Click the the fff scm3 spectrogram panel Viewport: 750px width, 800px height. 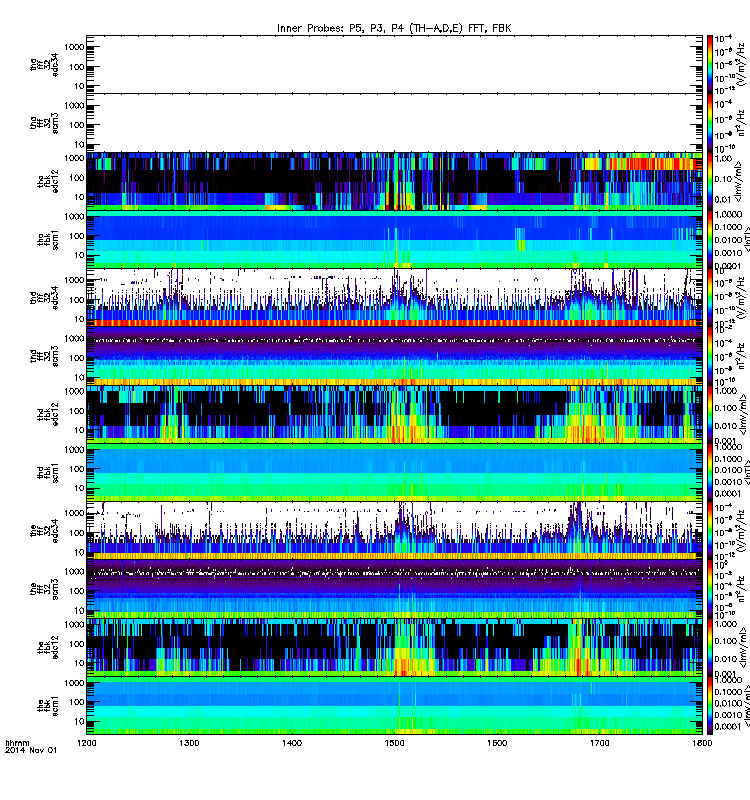394,588
